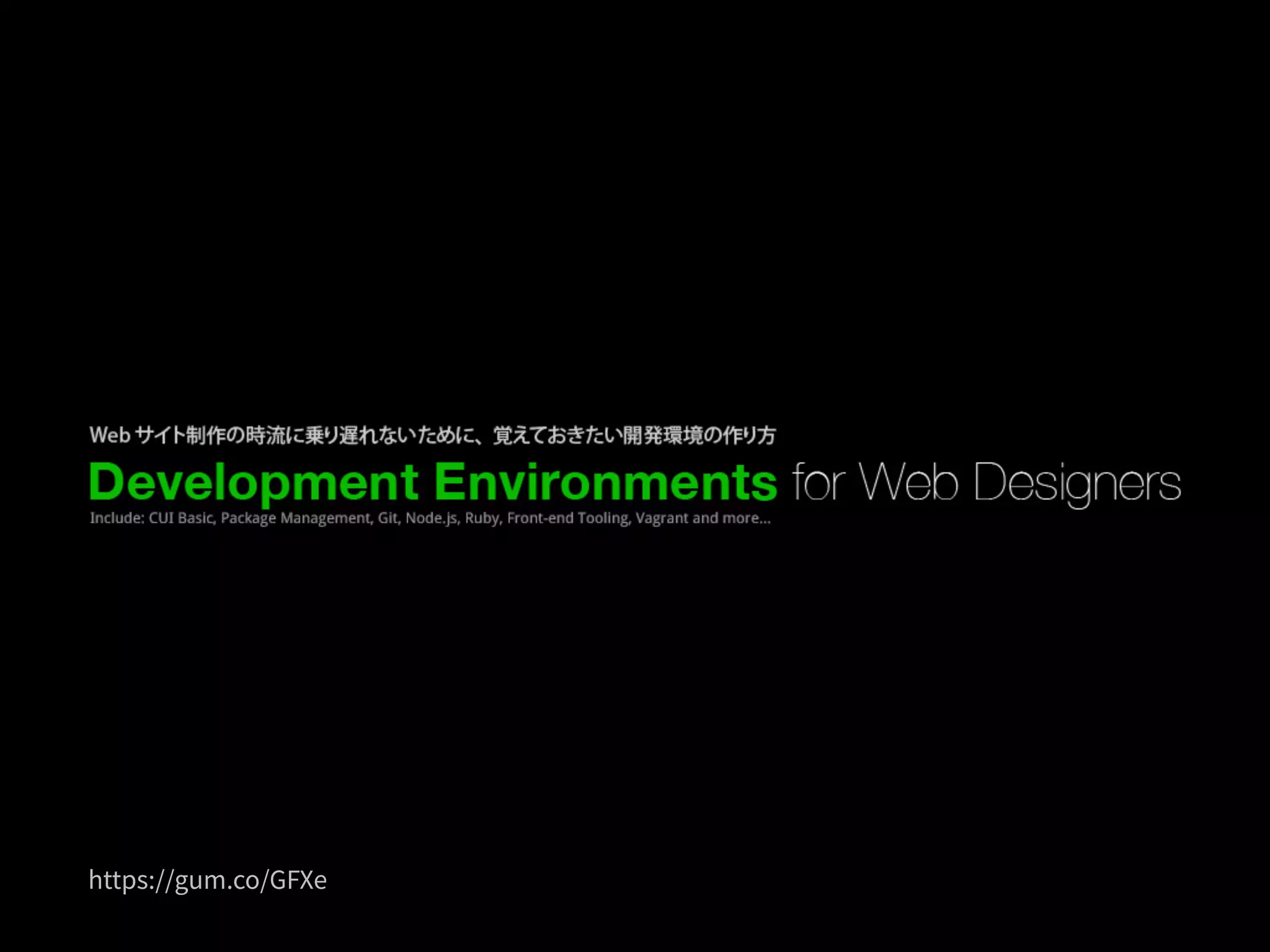Image resolution: width=1270 pixels, height=952 pixels.
Task: Click the word "for" in the title
Action: pyautogui.click(x=818, y=483)
